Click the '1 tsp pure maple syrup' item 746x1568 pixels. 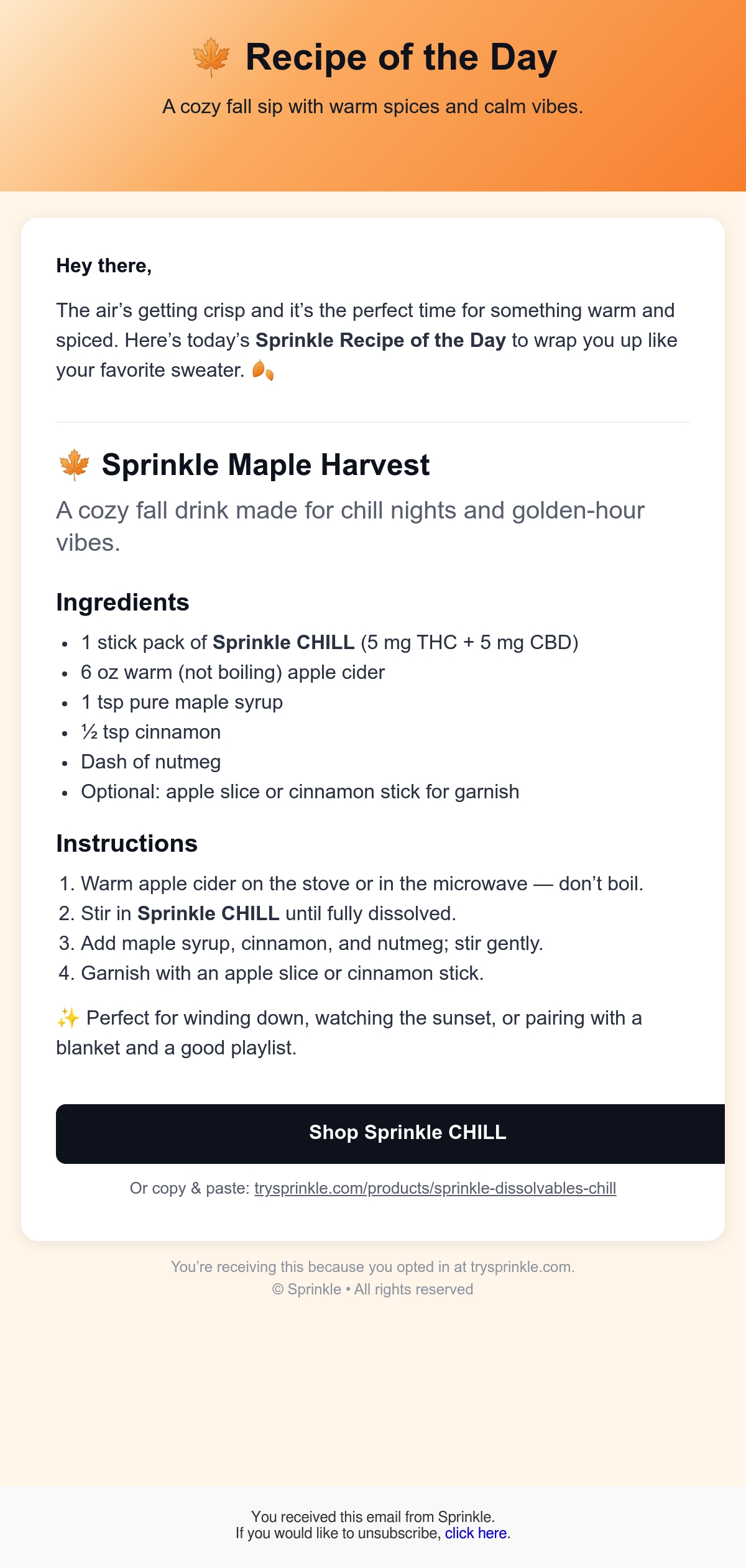click(x=182, y=702)
